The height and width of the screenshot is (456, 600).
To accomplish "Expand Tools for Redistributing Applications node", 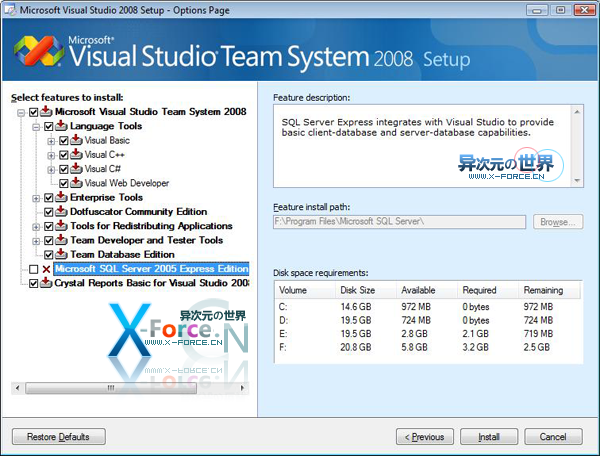I will (36, 227).
